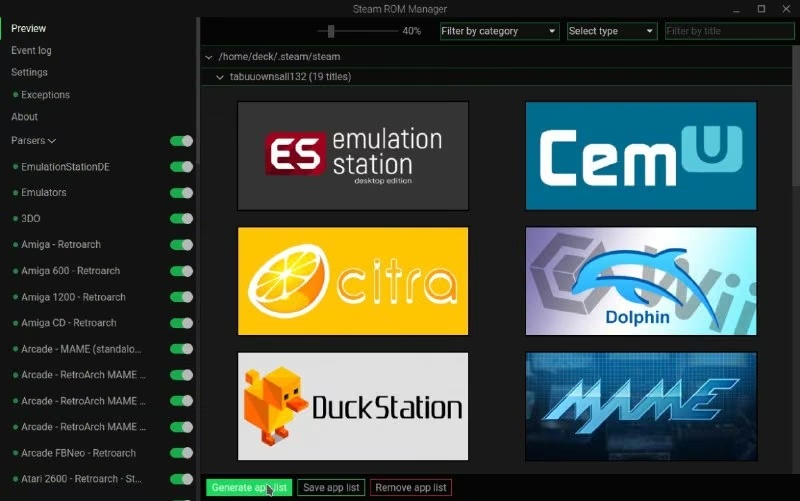Viewport: 800px width, 501px height.
Task: Open the Select type dropdown
Action: [x=612, y=31]
